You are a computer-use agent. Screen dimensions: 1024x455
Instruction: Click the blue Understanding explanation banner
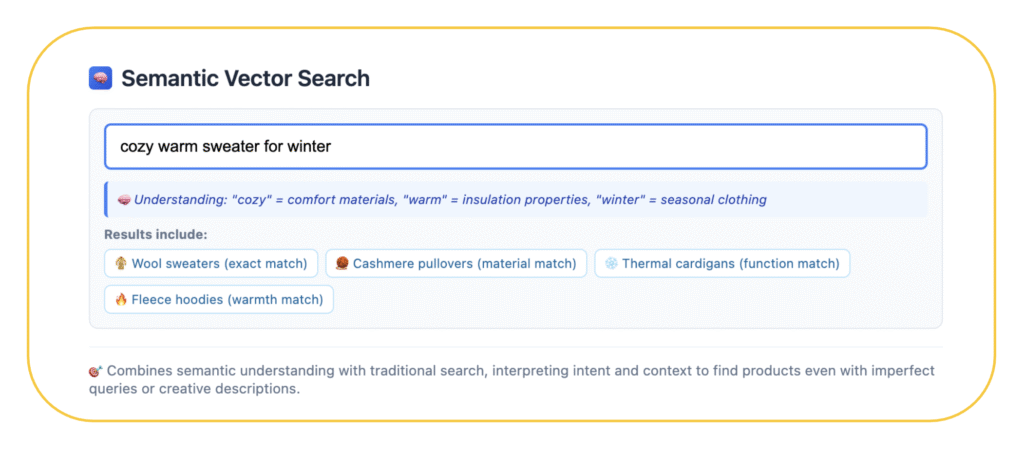(x=516, y=200)
